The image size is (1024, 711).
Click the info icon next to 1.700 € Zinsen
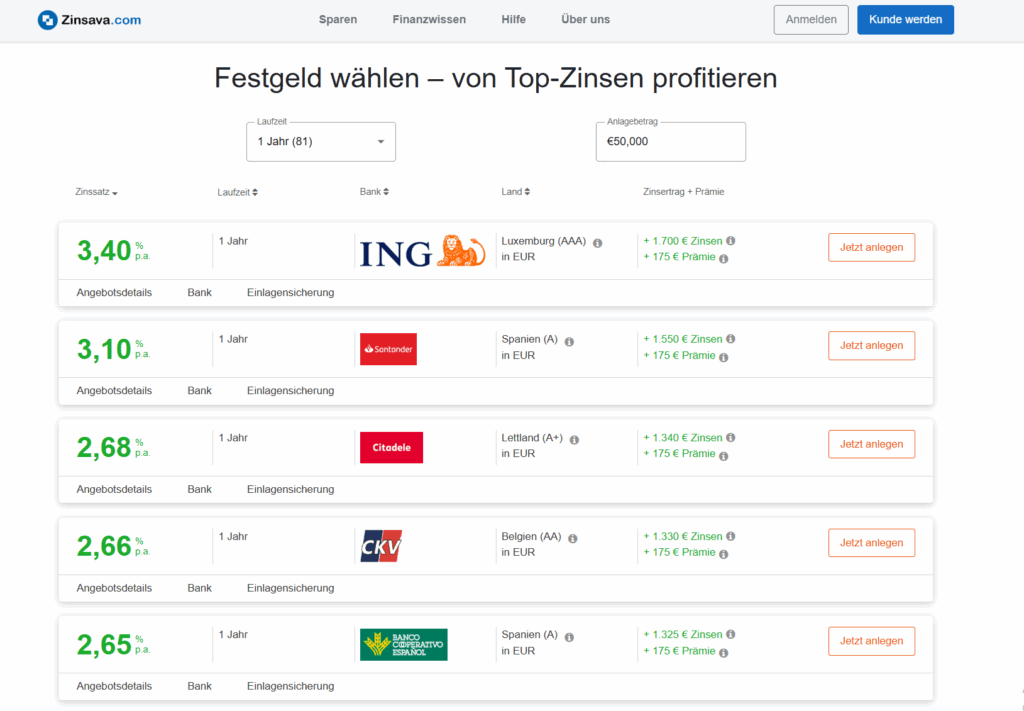pos(731,240)
